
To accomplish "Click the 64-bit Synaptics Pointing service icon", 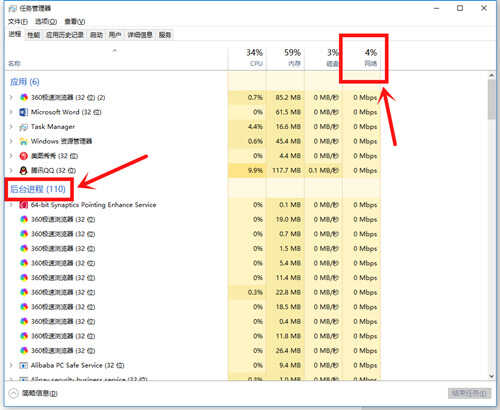I will pos(24,205).
